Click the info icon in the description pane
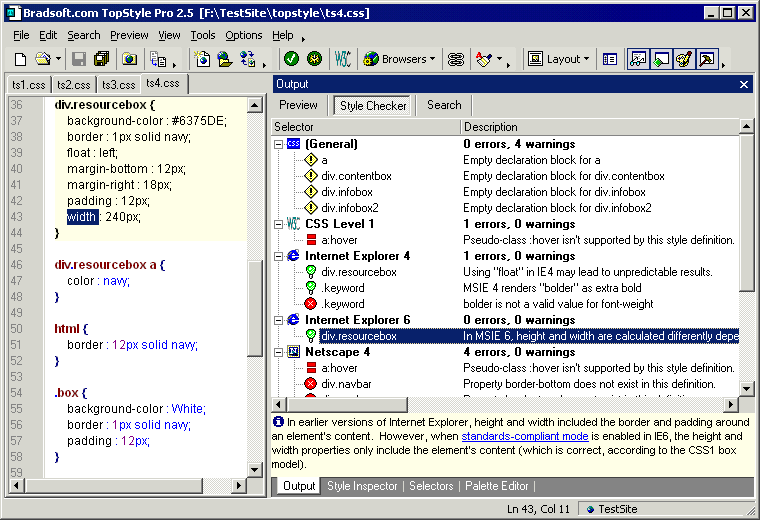Viewport: 760px width, 520px height. coord(278,422)
